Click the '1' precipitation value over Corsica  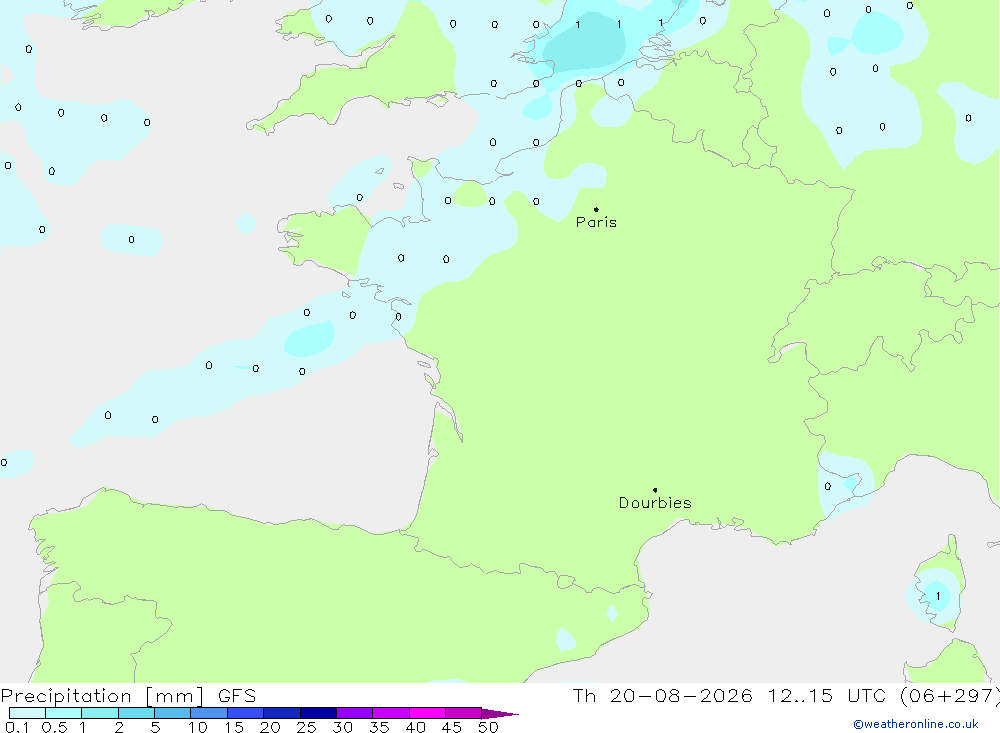tap(938, 596)
